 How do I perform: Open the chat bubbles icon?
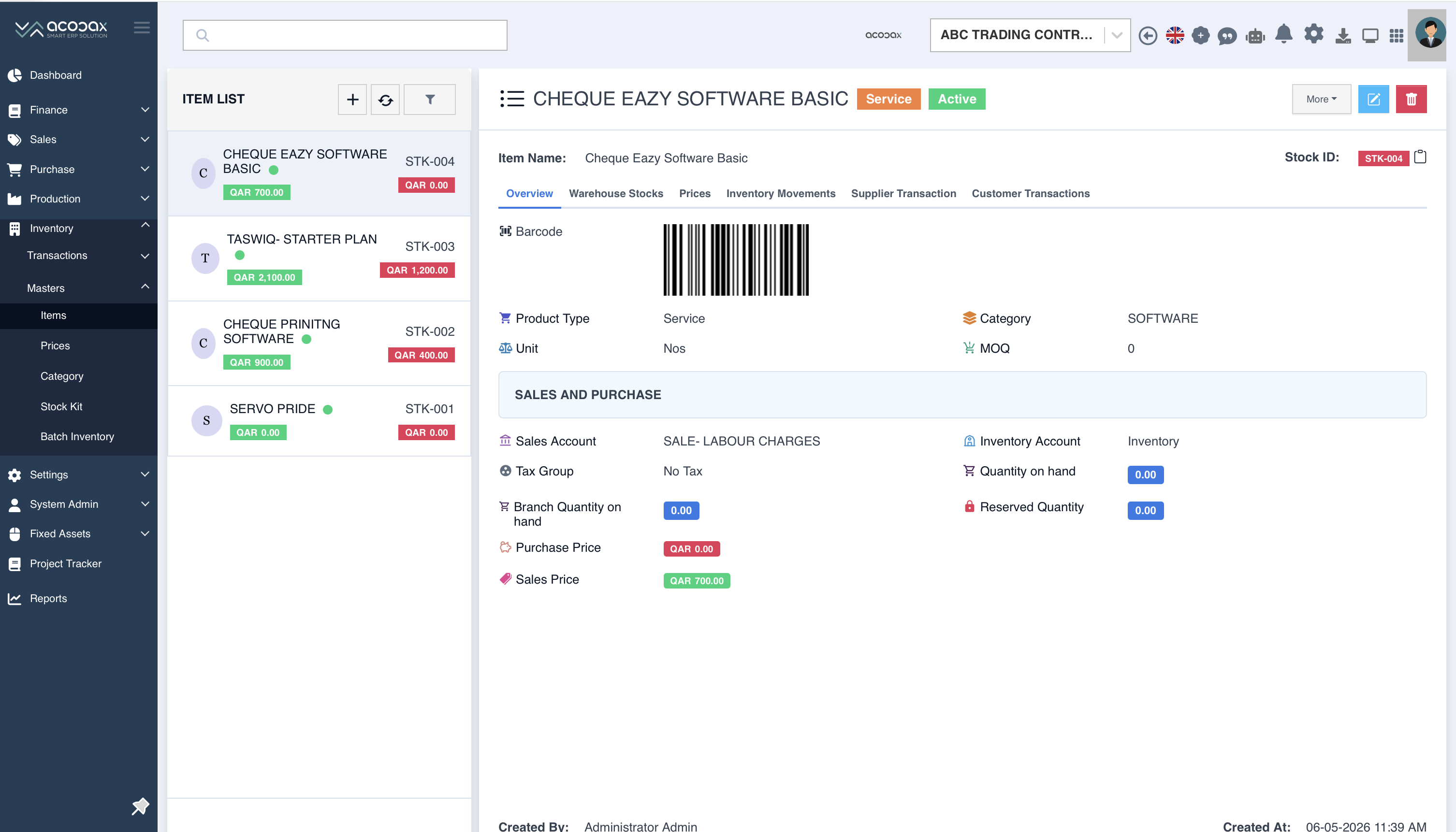(x=1227, y=36)
